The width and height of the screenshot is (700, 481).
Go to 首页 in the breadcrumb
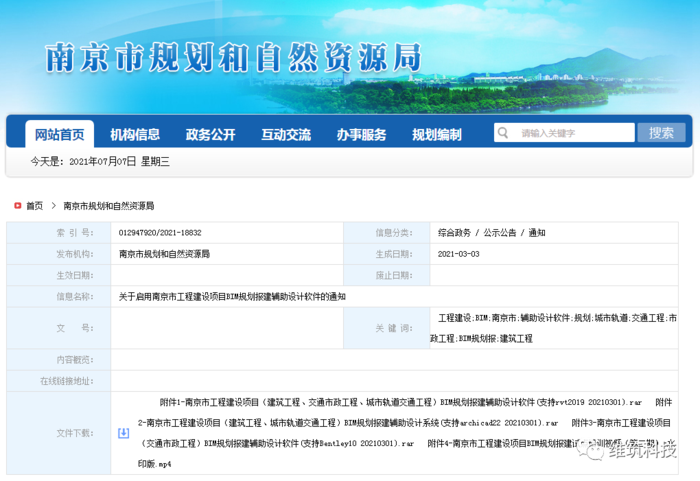click(x=35, y=206)
